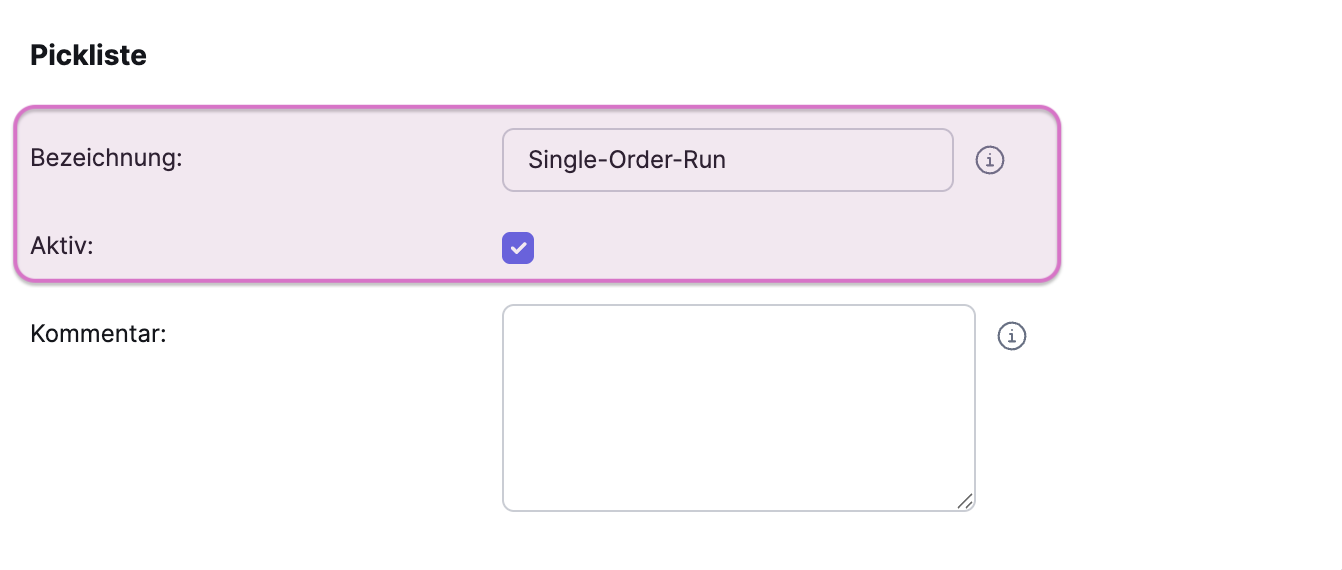Open the Kommentar field information hint

pyautogui.click(x=1012, y=336)
